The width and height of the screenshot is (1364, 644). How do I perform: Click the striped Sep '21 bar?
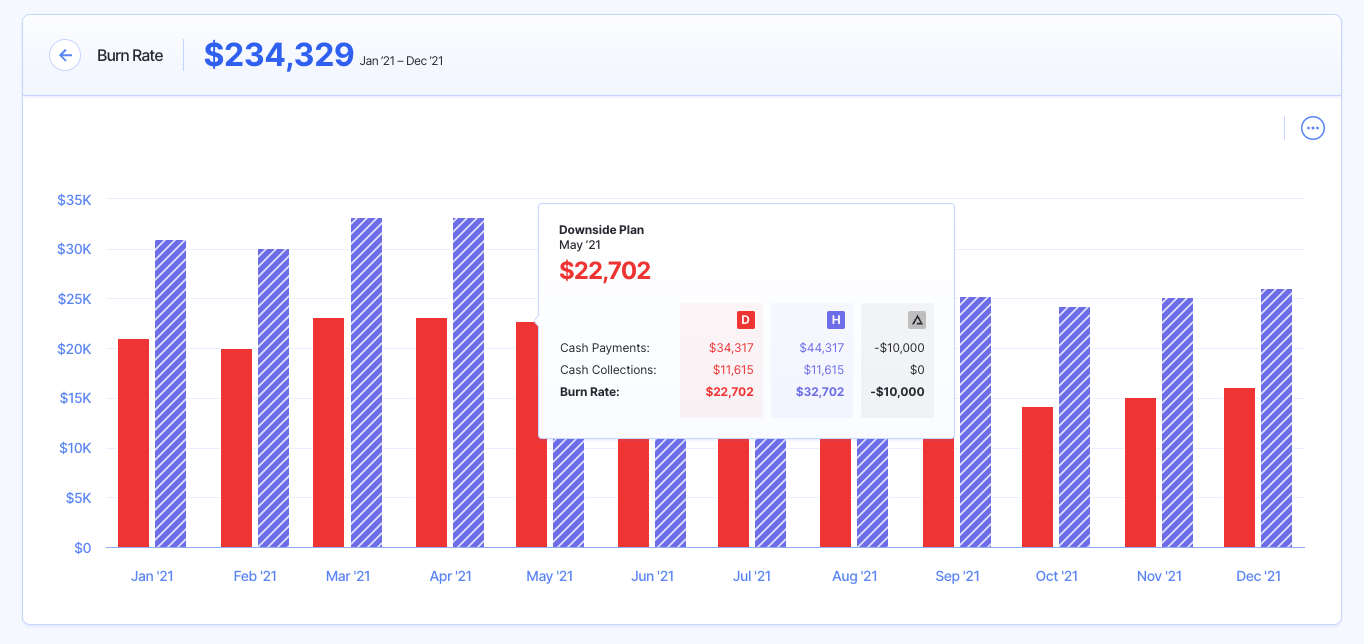click(x=975, y=422)
